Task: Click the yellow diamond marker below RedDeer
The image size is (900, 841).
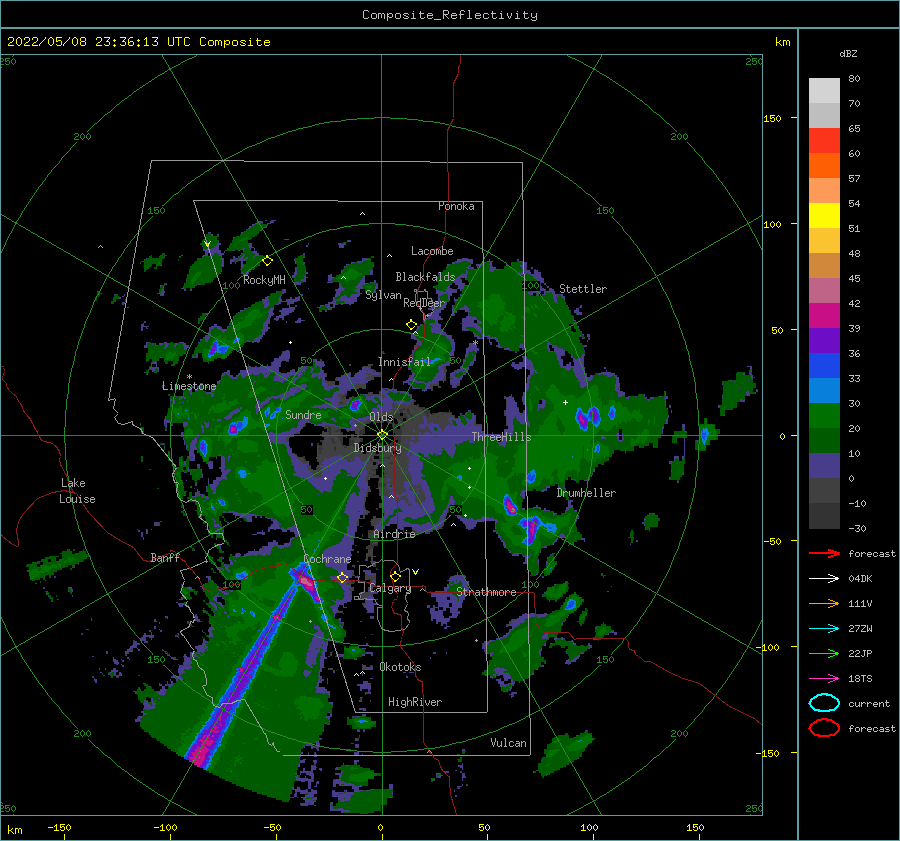Action: [x=412, y=325]
